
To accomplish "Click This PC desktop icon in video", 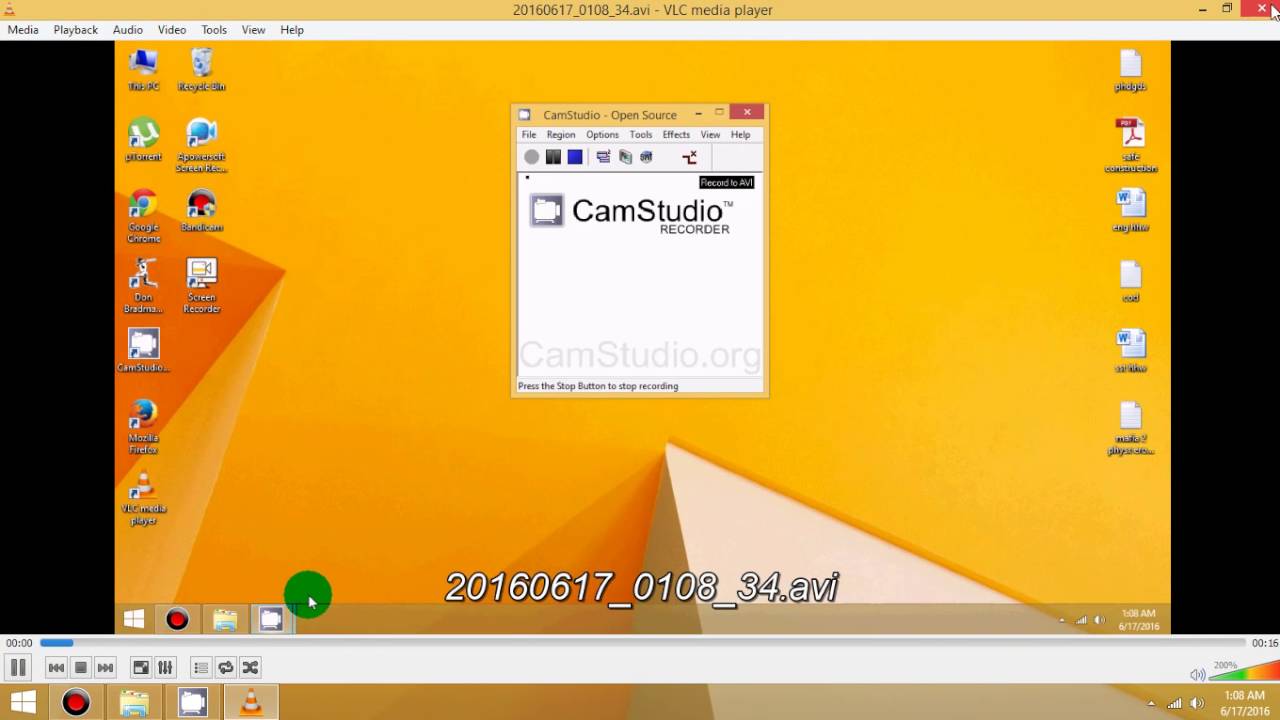I will click(143, 70).
